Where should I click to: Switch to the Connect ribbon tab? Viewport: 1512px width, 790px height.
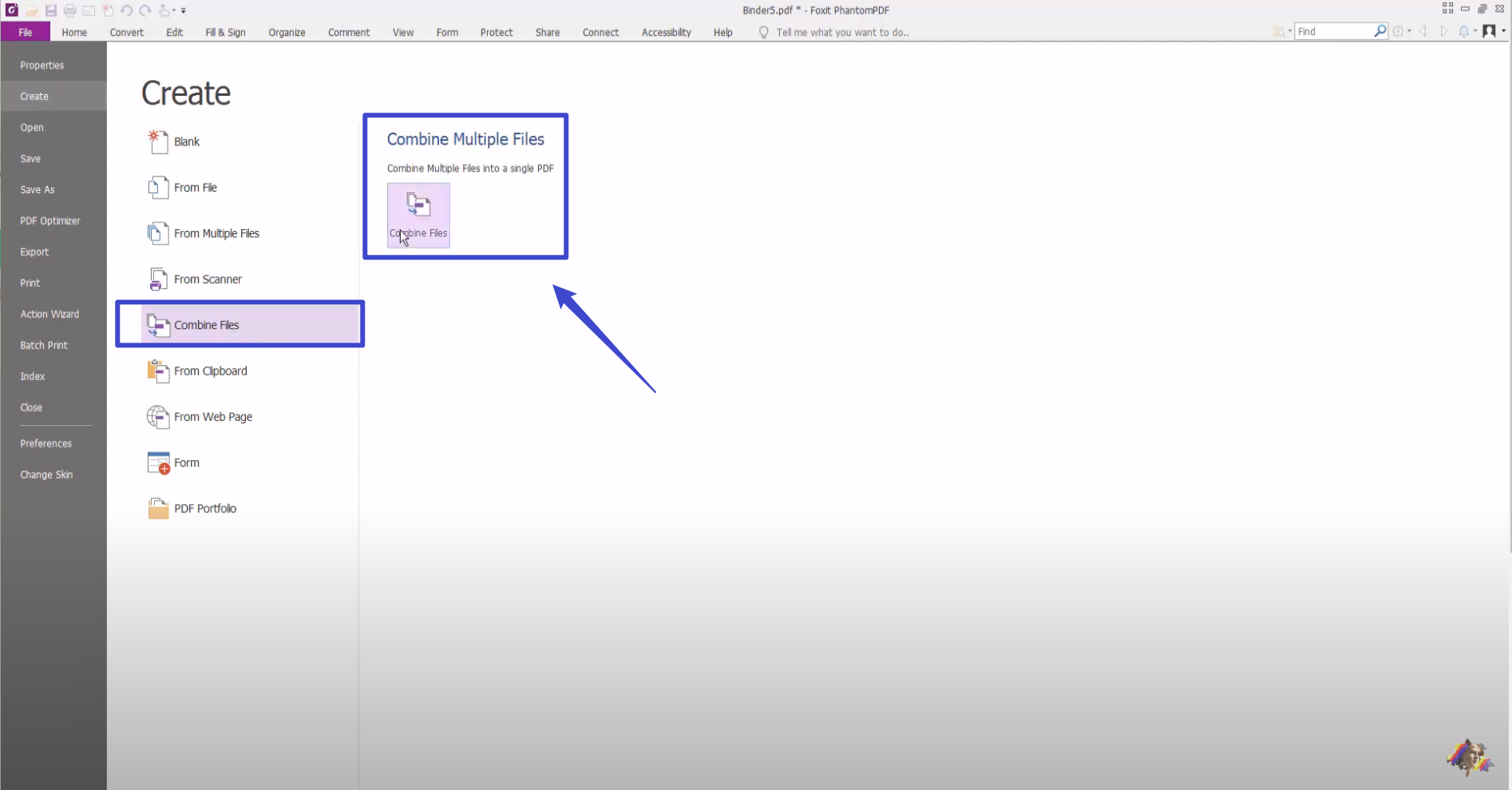pyautogui.click(x=600, y=33)
